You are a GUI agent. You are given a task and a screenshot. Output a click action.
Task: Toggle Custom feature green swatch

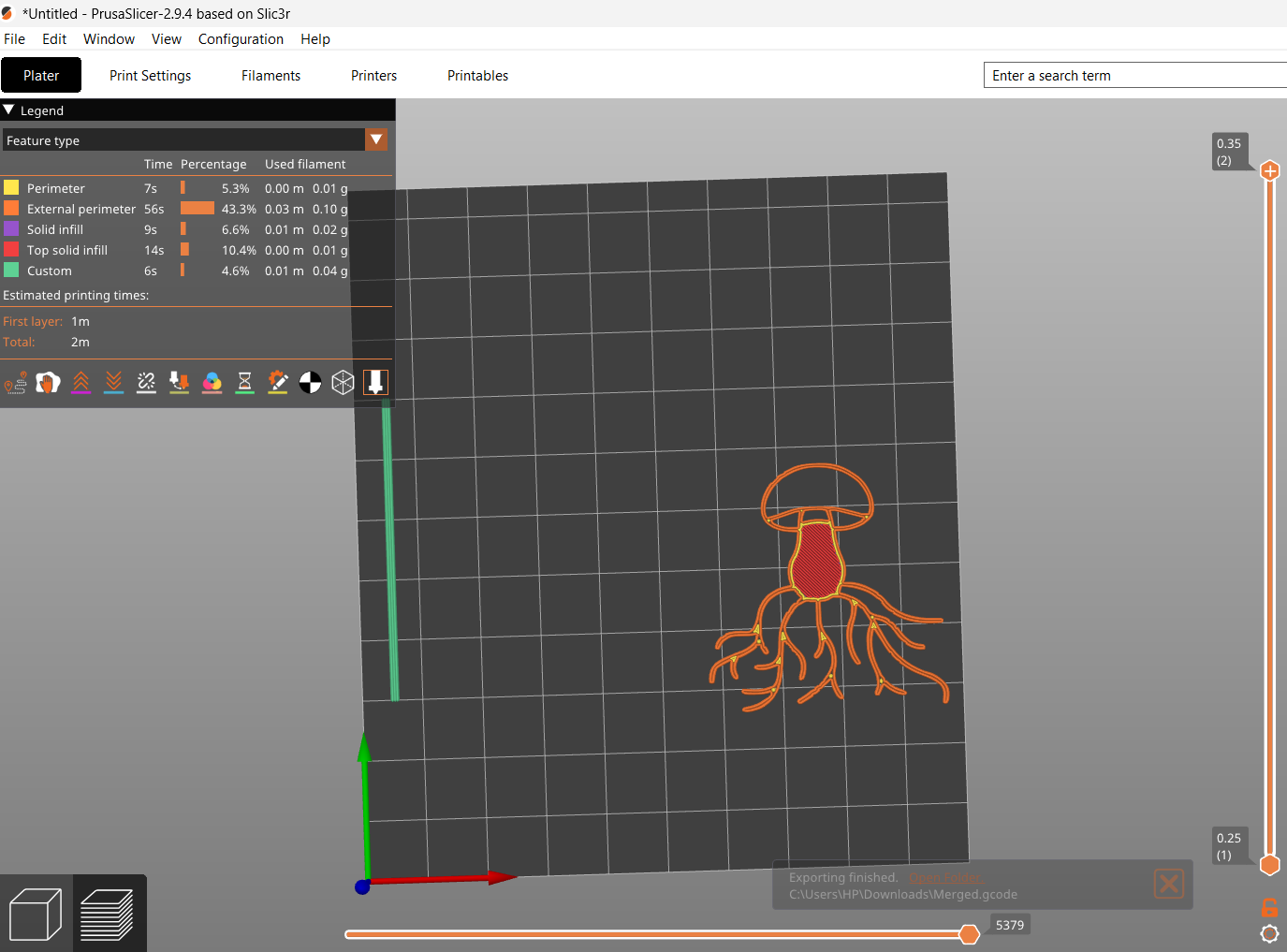(x=11, y=271)
